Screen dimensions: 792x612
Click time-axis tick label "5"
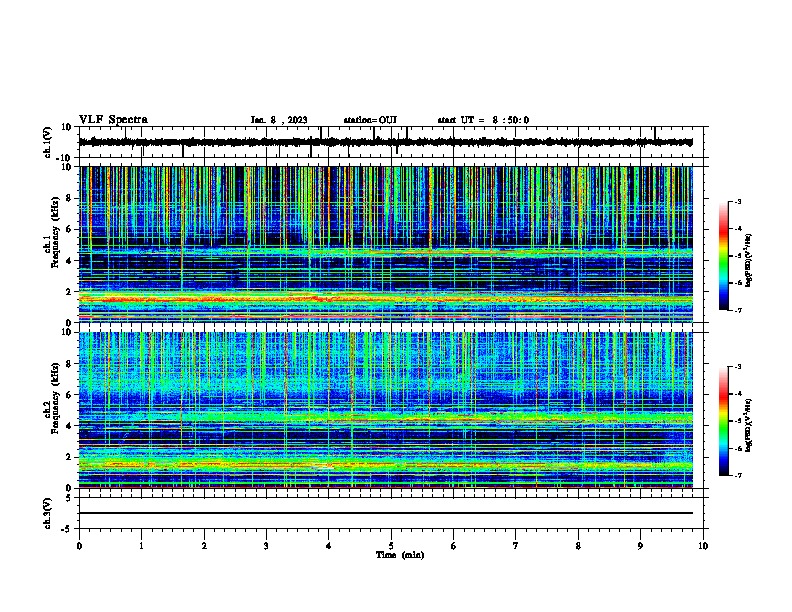point(391,546)
